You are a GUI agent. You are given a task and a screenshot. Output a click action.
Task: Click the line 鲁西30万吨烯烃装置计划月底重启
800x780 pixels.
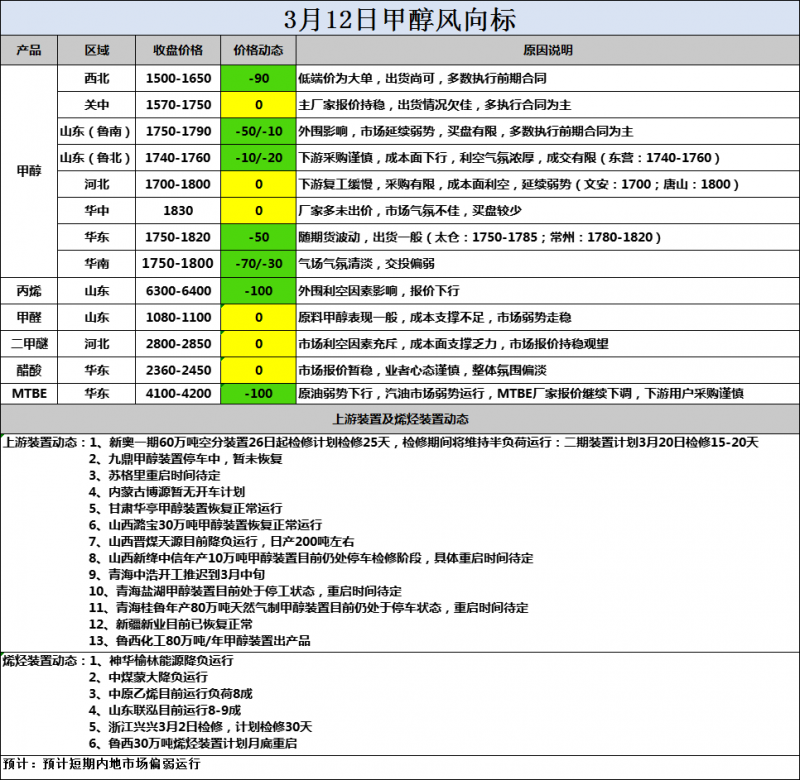tap(193, 744)
